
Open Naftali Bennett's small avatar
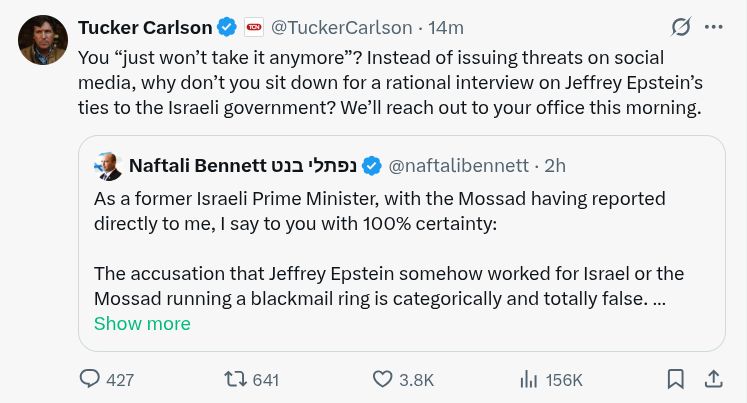pos(108,166)
